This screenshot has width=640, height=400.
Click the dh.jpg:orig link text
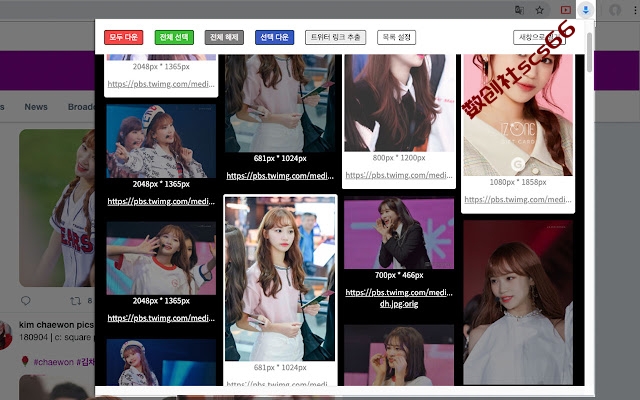click(x=399, y=304)
